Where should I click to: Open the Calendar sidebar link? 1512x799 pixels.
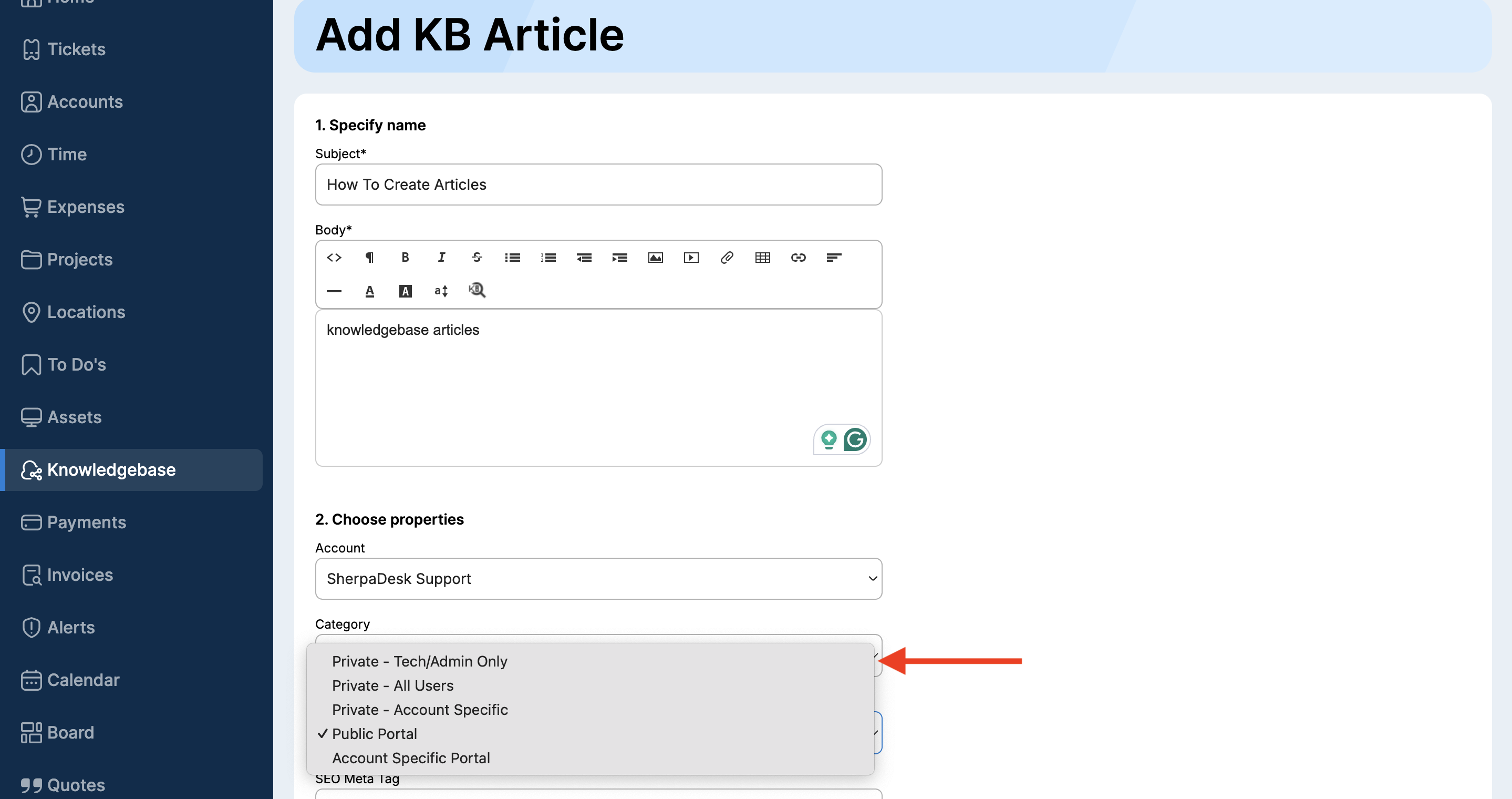pyautogui.click(x=83, y=680)
